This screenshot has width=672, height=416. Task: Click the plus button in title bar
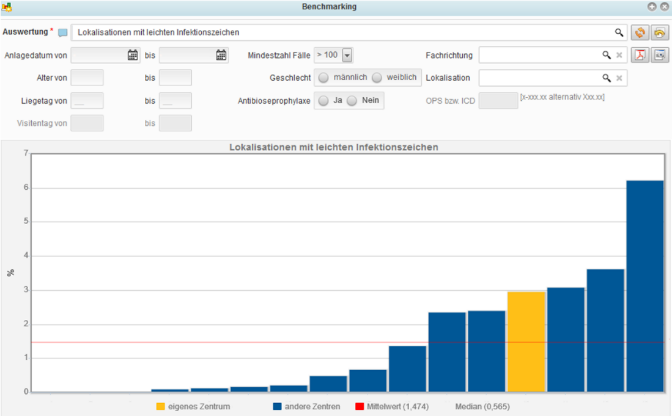(x=652, y=6)
